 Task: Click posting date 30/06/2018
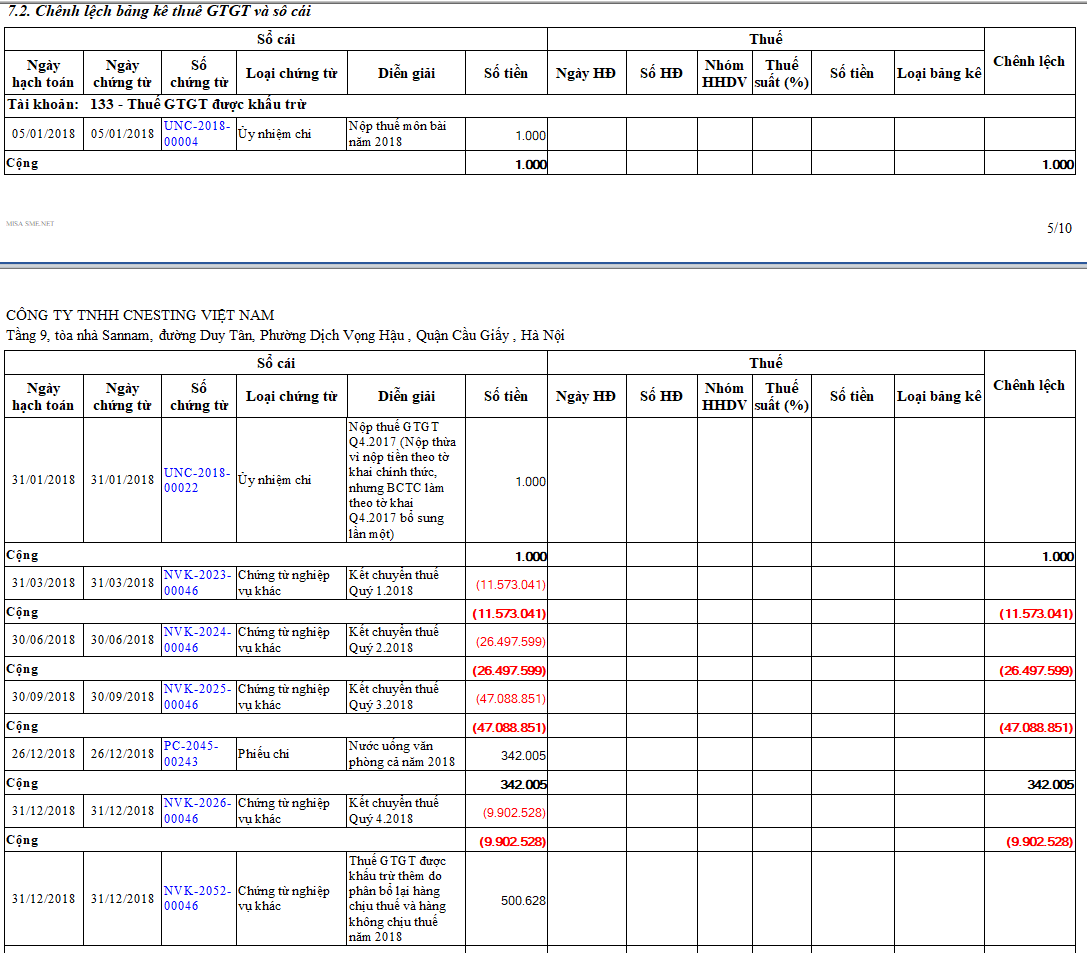coord(44,640)
